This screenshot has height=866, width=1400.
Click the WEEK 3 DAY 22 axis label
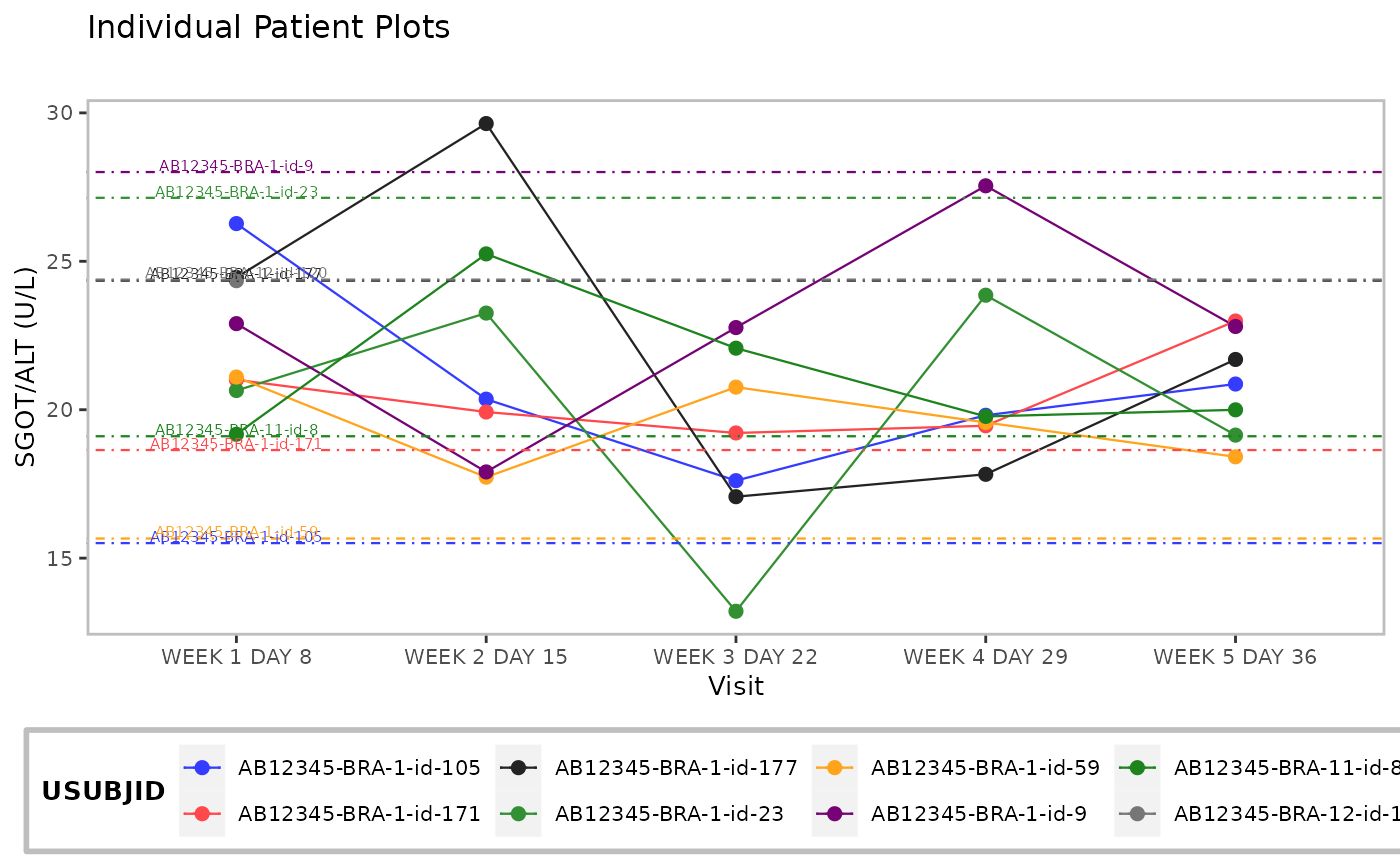[736, 657]
